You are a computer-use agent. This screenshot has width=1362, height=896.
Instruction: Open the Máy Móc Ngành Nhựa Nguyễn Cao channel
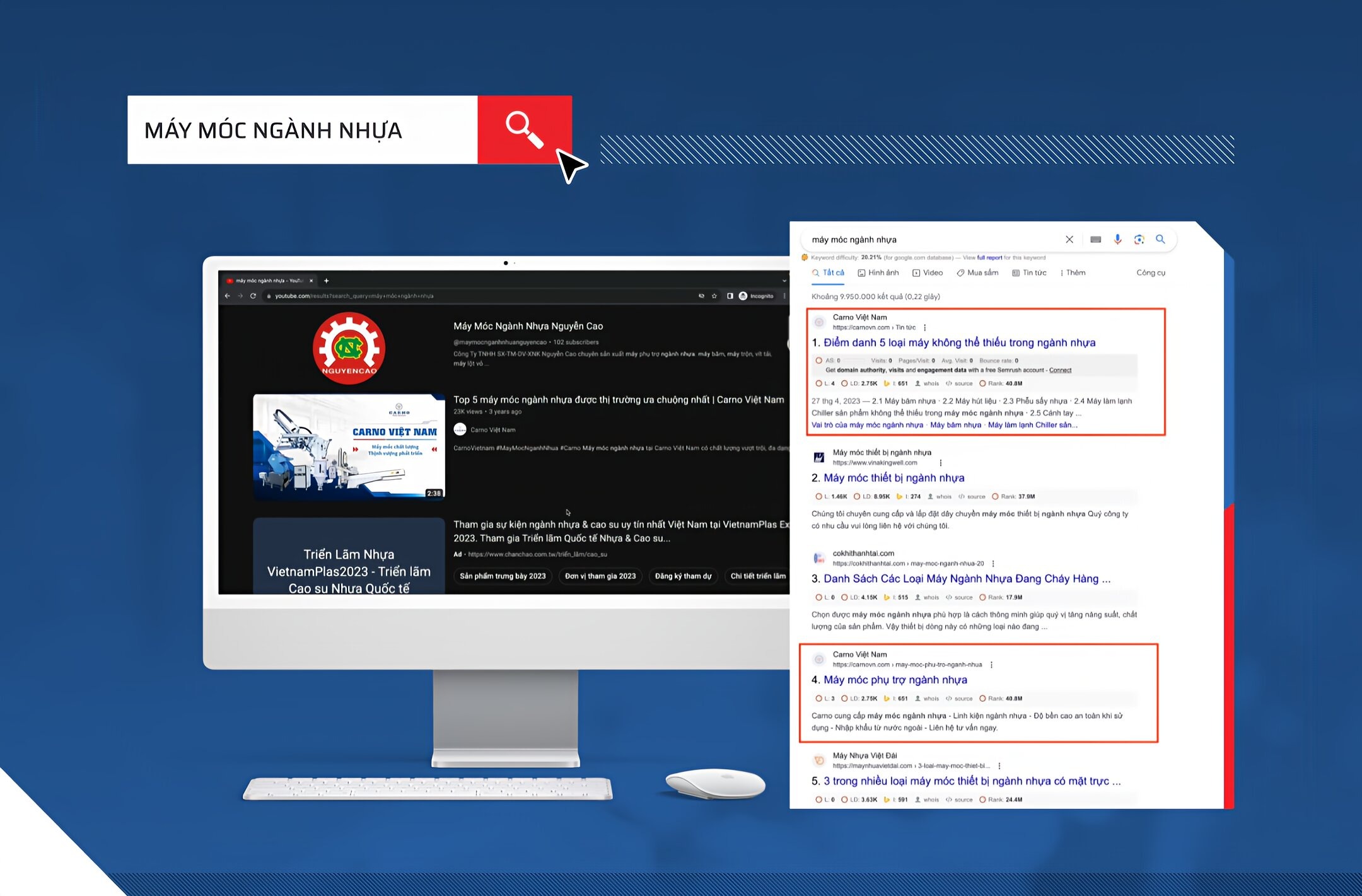(528, 326)
